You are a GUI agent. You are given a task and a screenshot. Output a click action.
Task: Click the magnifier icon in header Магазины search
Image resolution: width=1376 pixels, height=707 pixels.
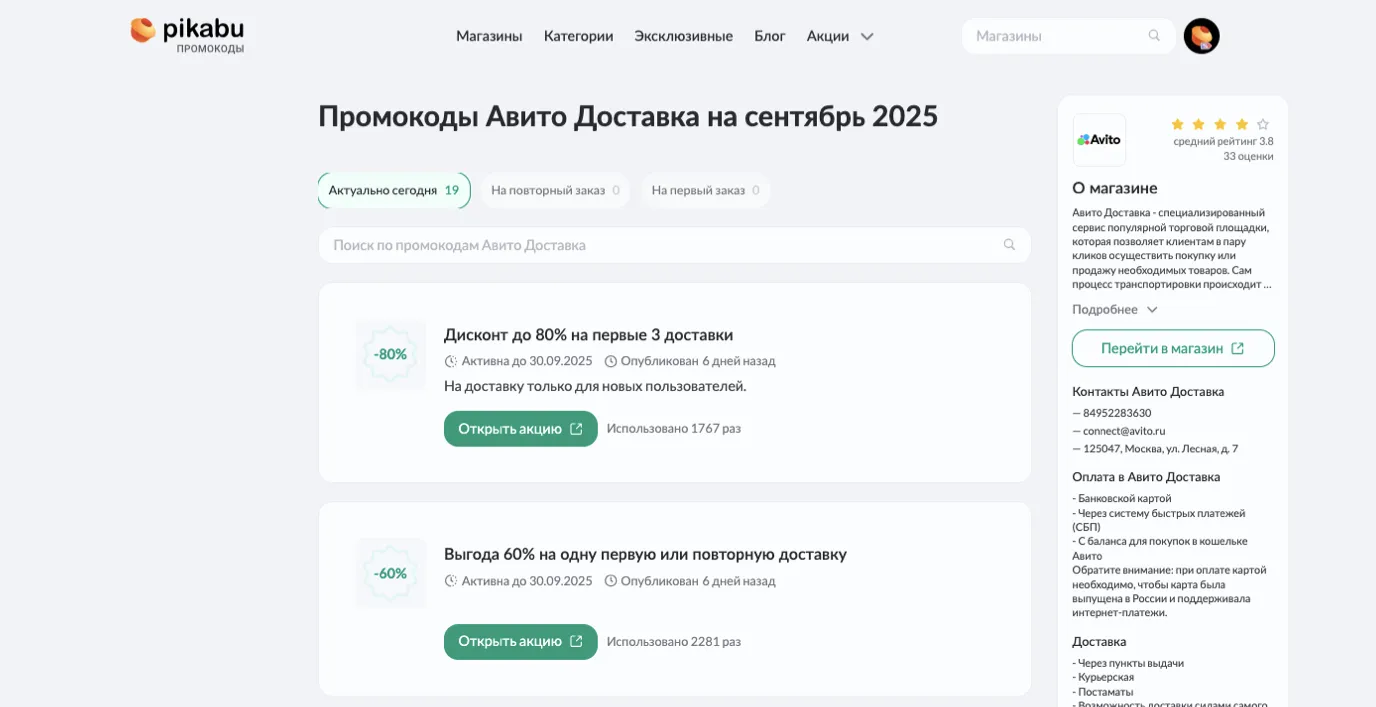tap(1154, 36)
